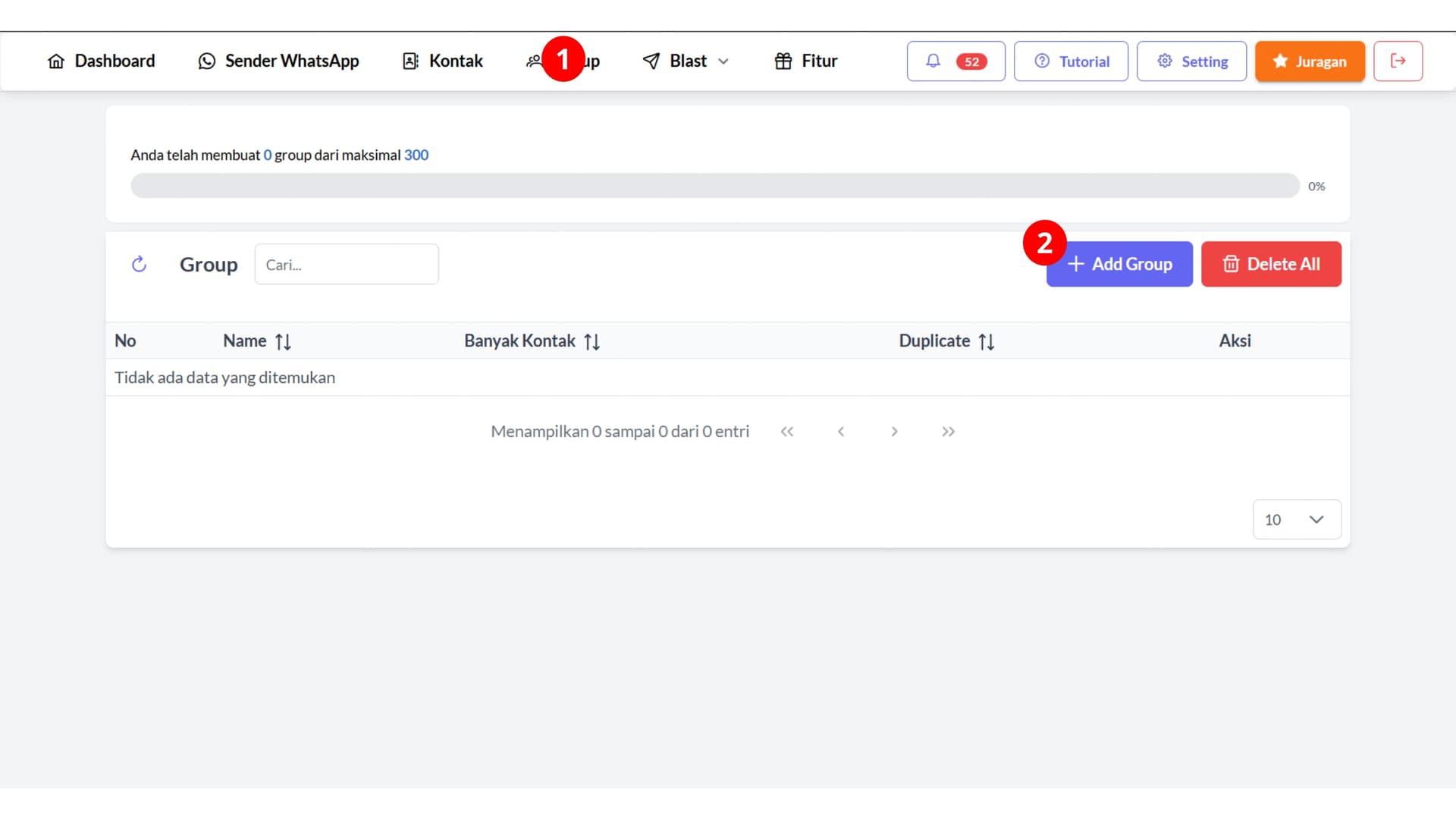Click the Juragan star icon
1456x819 pixels.
coord(1280,61)
